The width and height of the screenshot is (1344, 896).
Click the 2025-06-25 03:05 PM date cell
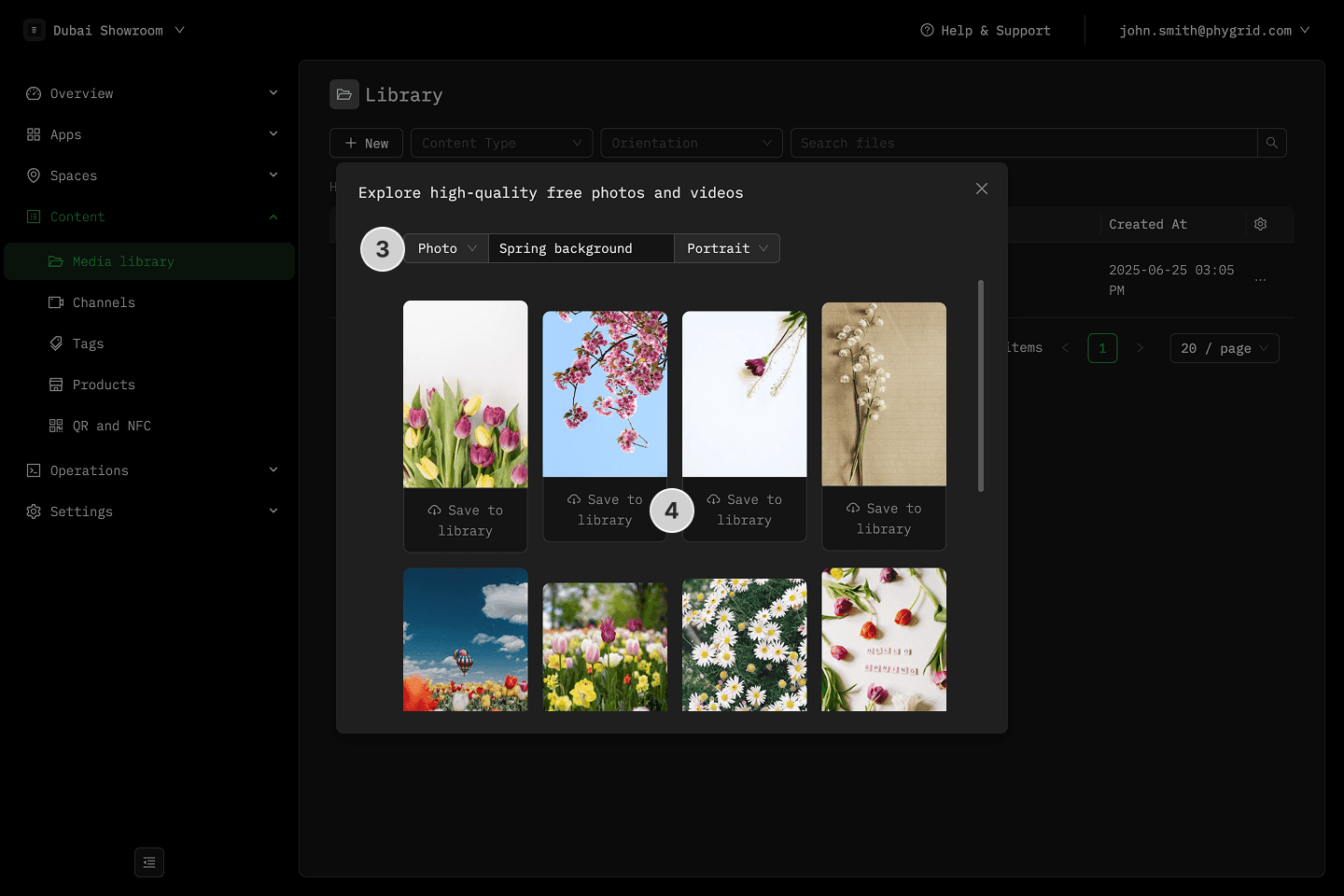(x=1171, y=280)
